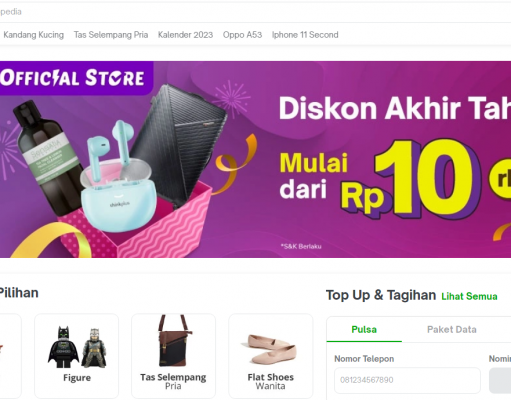
Task: Select the Tas Selempang Pria search suggestion
Action: 111,35
